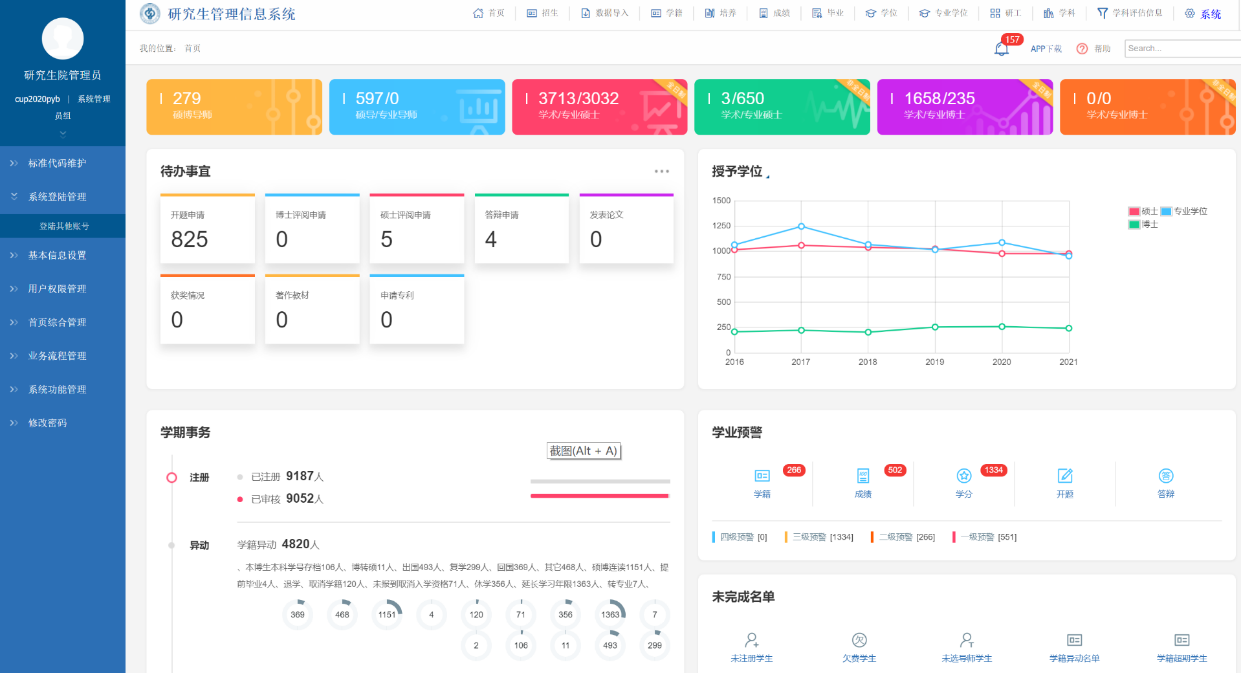The width and height of the screenshot is (1241, 673).
Task: Expand user profile chevron under 系统管理员组
Action: coord(62,132)
